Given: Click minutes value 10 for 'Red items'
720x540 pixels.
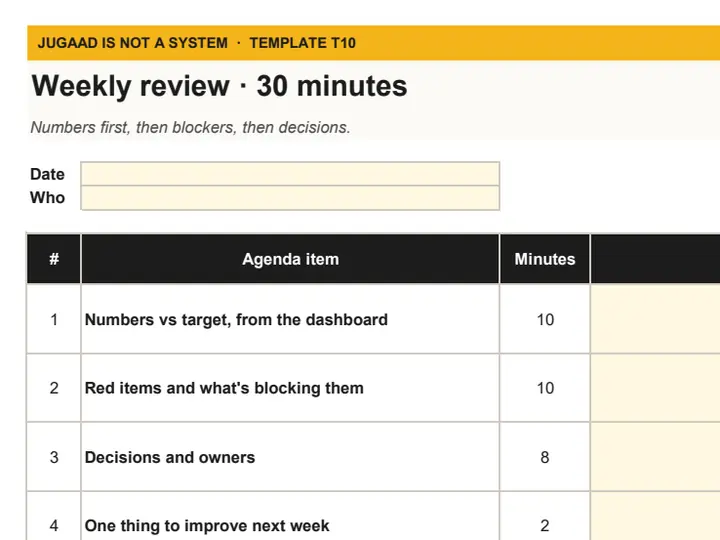Looking at the screenshot, I should pos(545,388).
